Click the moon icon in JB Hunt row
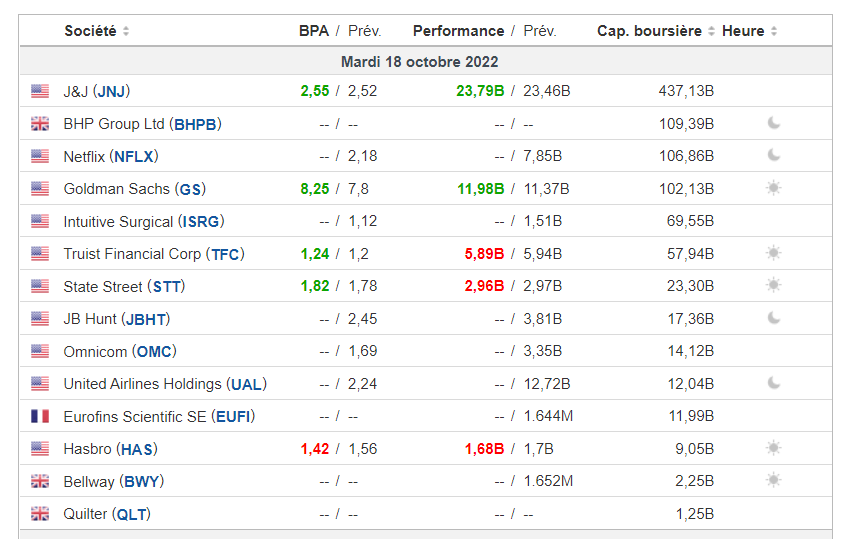This screenshot has height=539, width=841. [773, 318]
